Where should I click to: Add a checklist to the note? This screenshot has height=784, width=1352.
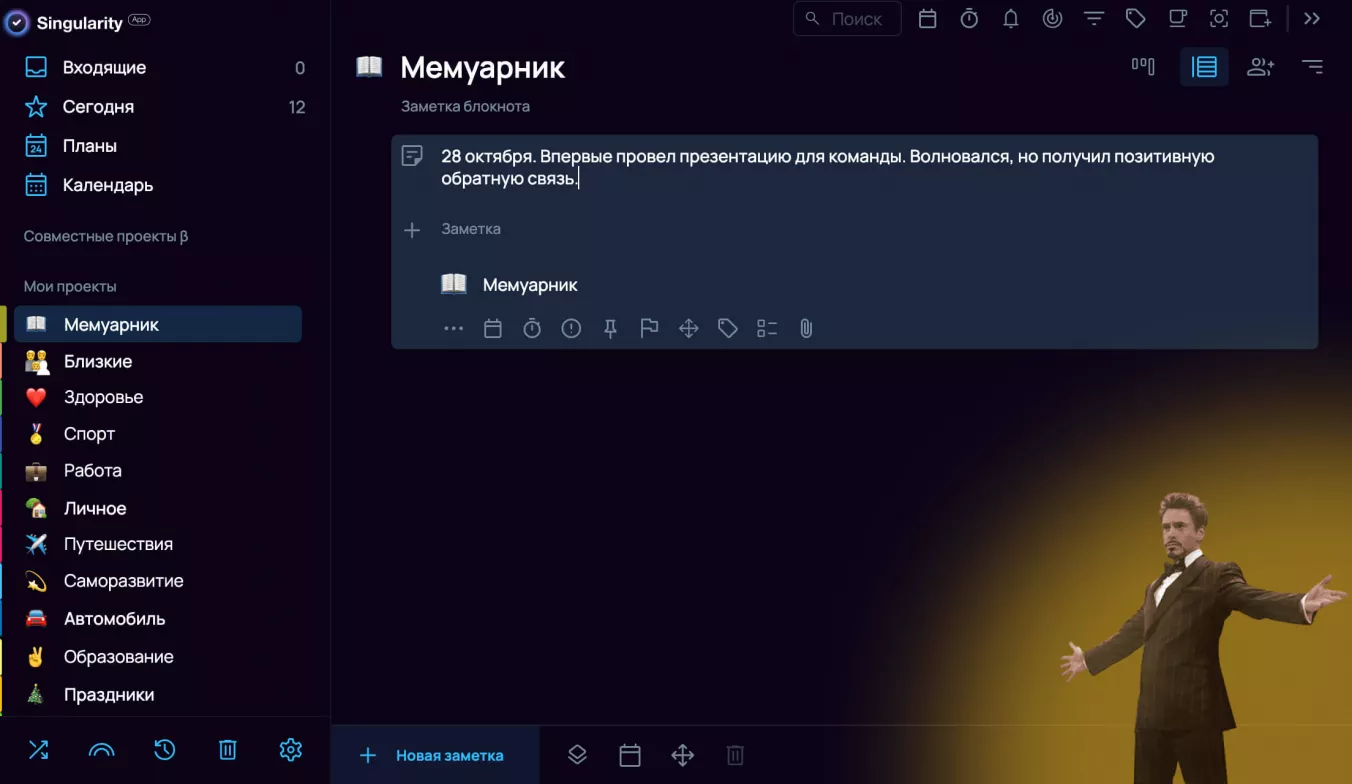767,328
